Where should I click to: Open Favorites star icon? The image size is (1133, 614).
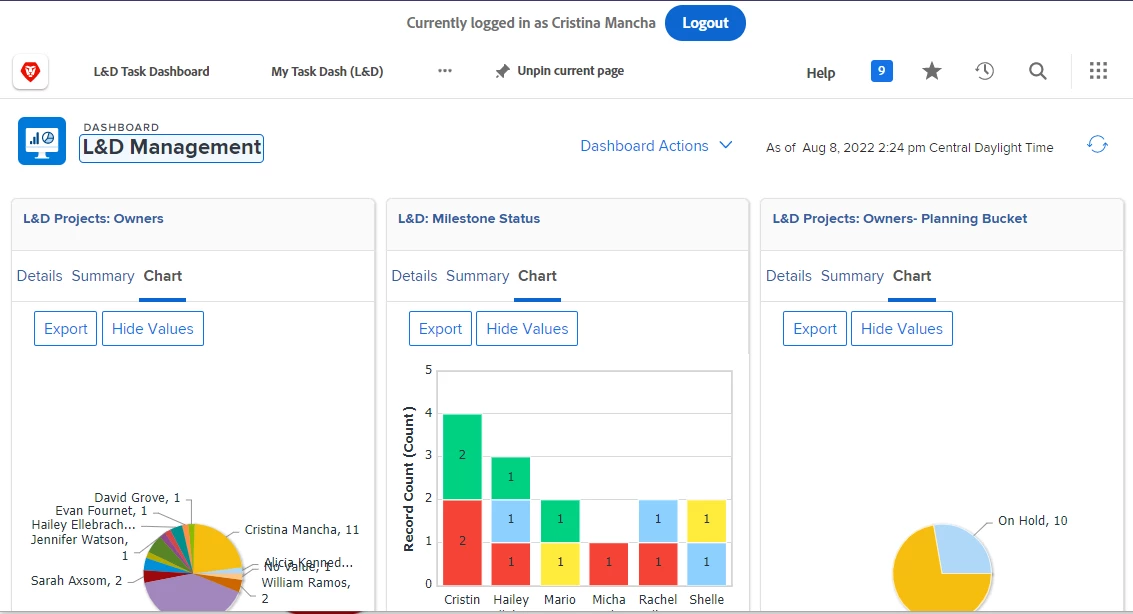click(932, 71)
